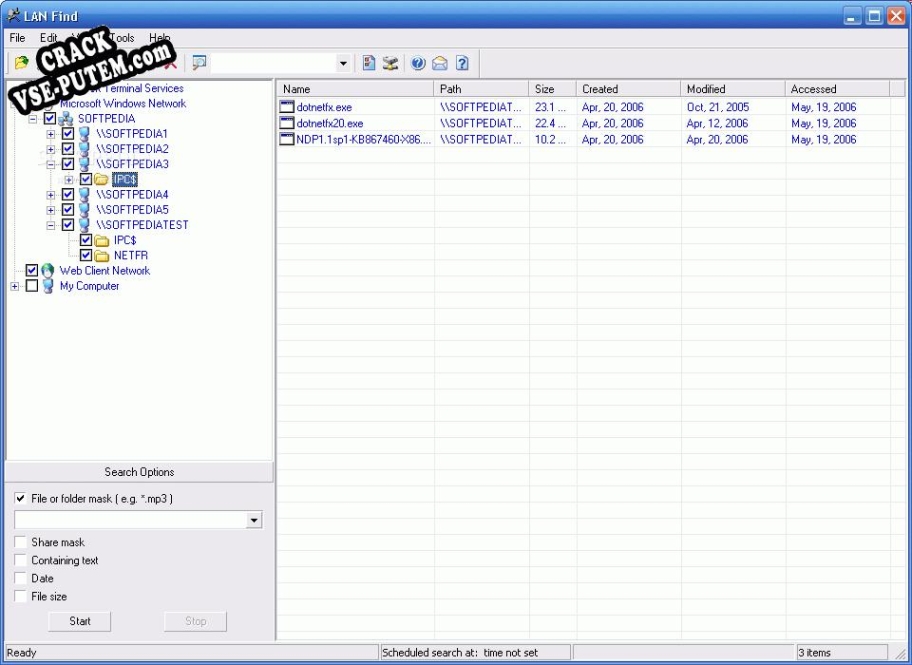Open the Tools menu
The width and height of the screenshot is (912, 665).
tap(122, 38)
